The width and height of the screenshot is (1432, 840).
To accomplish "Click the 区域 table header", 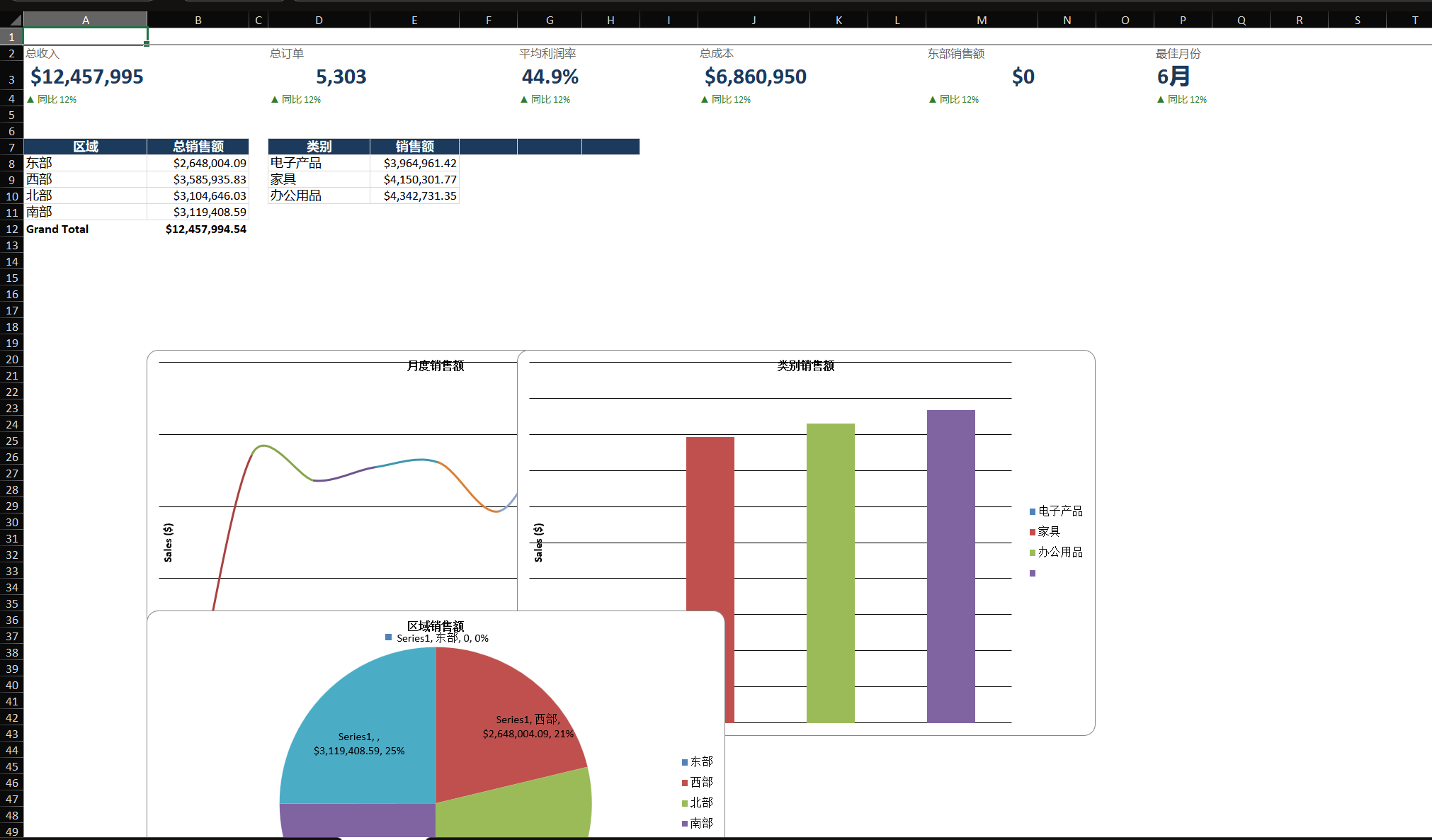I will pos(86,147).
